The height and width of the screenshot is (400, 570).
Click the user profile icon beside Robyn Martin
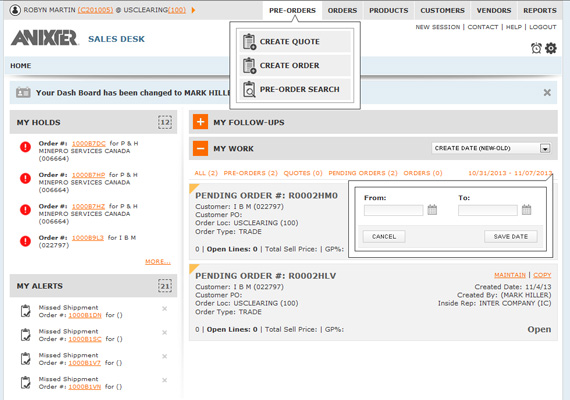pyautogui.click(x=15, y=10)
